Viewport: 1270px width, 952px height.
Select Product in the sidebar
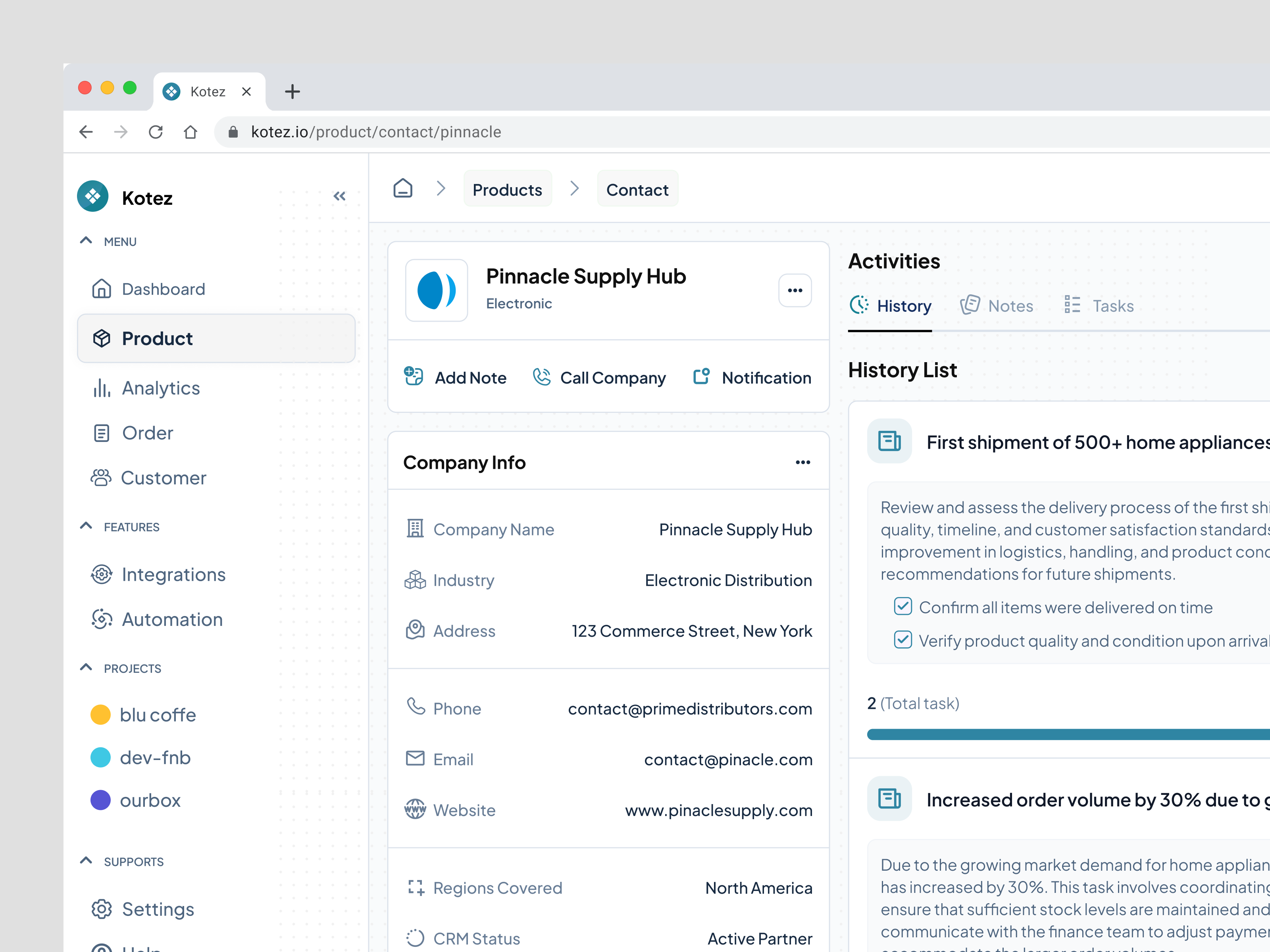216,339
